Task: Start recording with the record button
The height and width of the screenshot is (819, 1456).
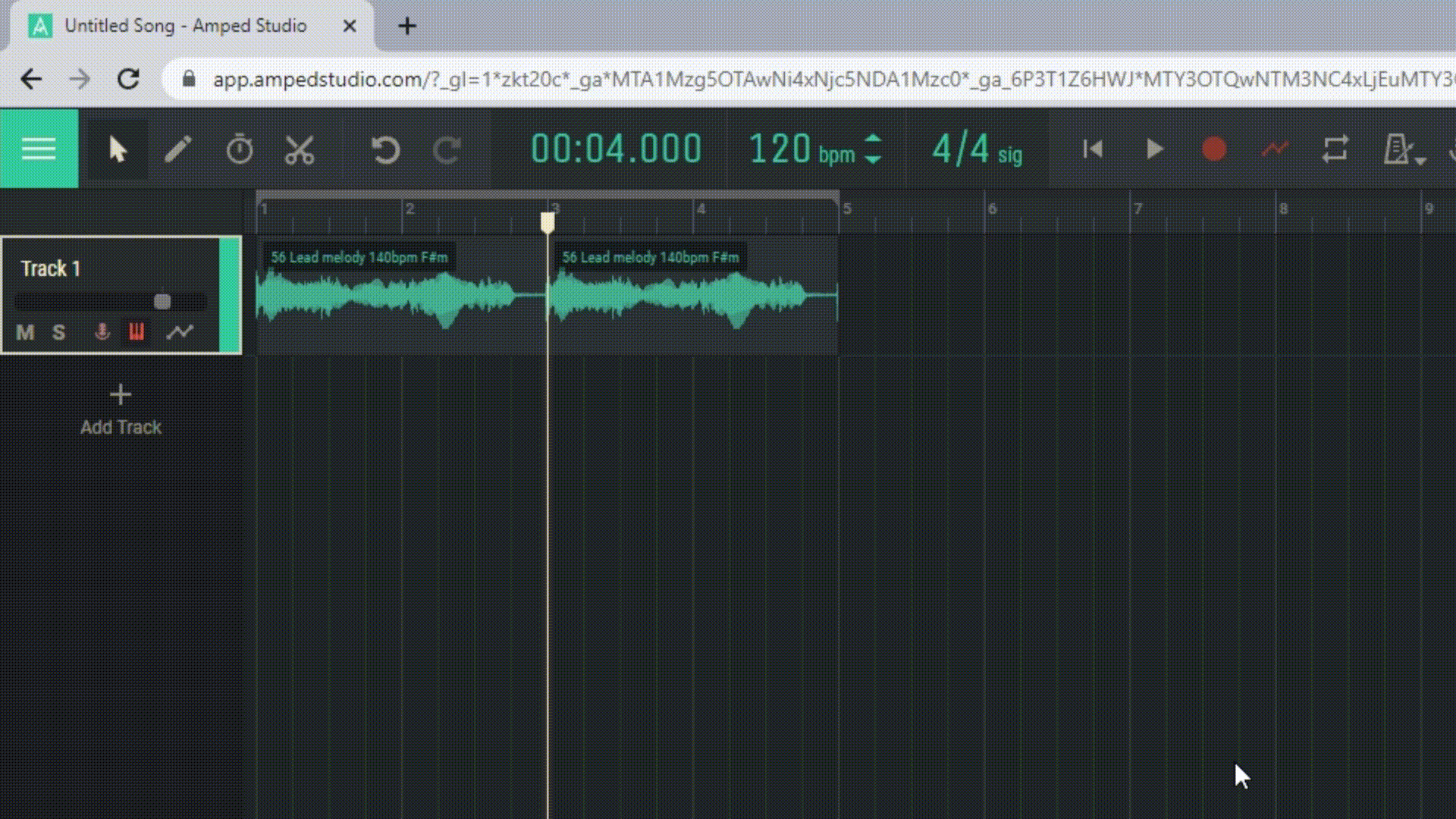Action: (1214, 149)
